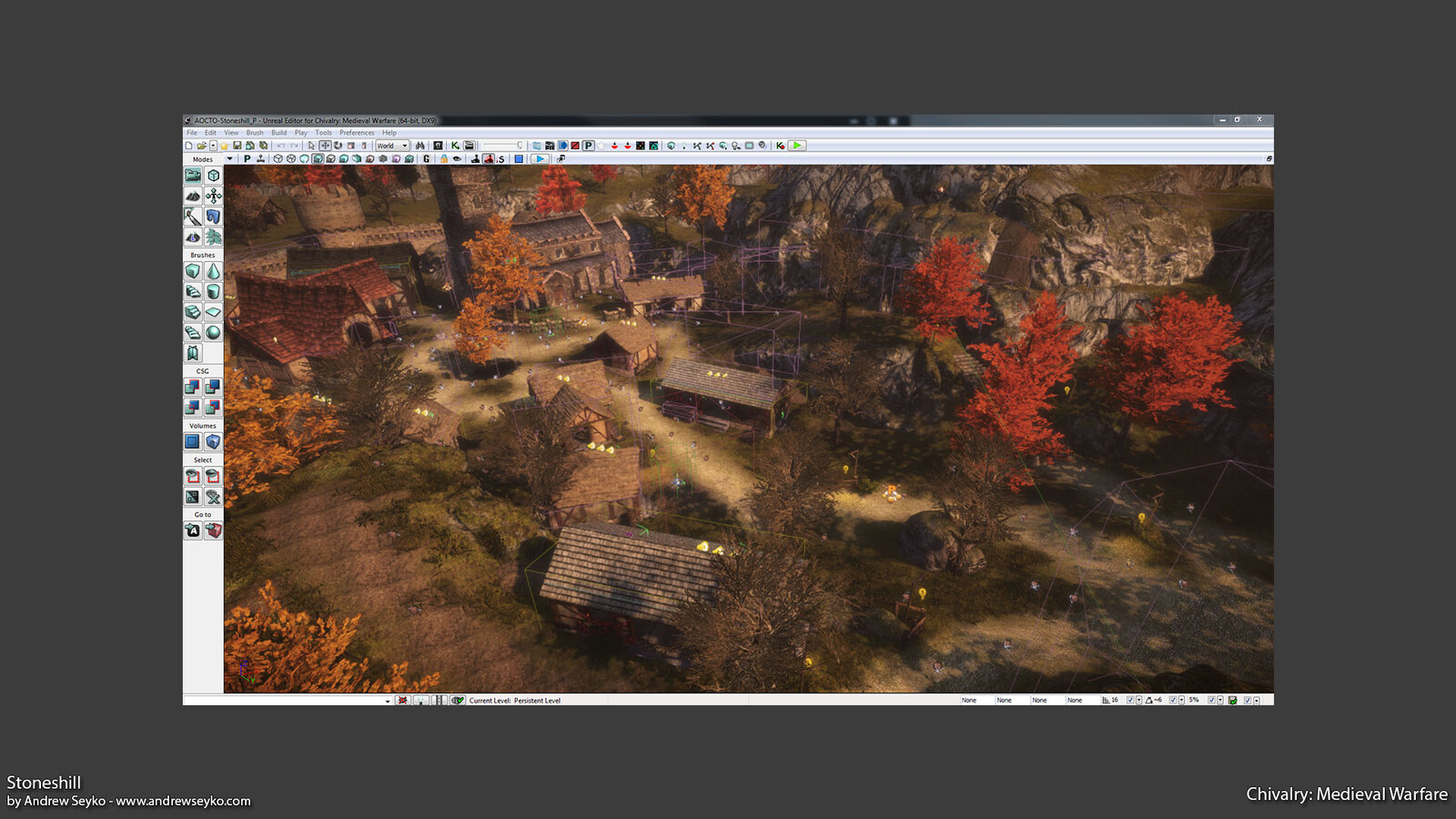Select the Cylinder builder brush
This screenshot has height=819, width=1456.
tap(213, 291)
